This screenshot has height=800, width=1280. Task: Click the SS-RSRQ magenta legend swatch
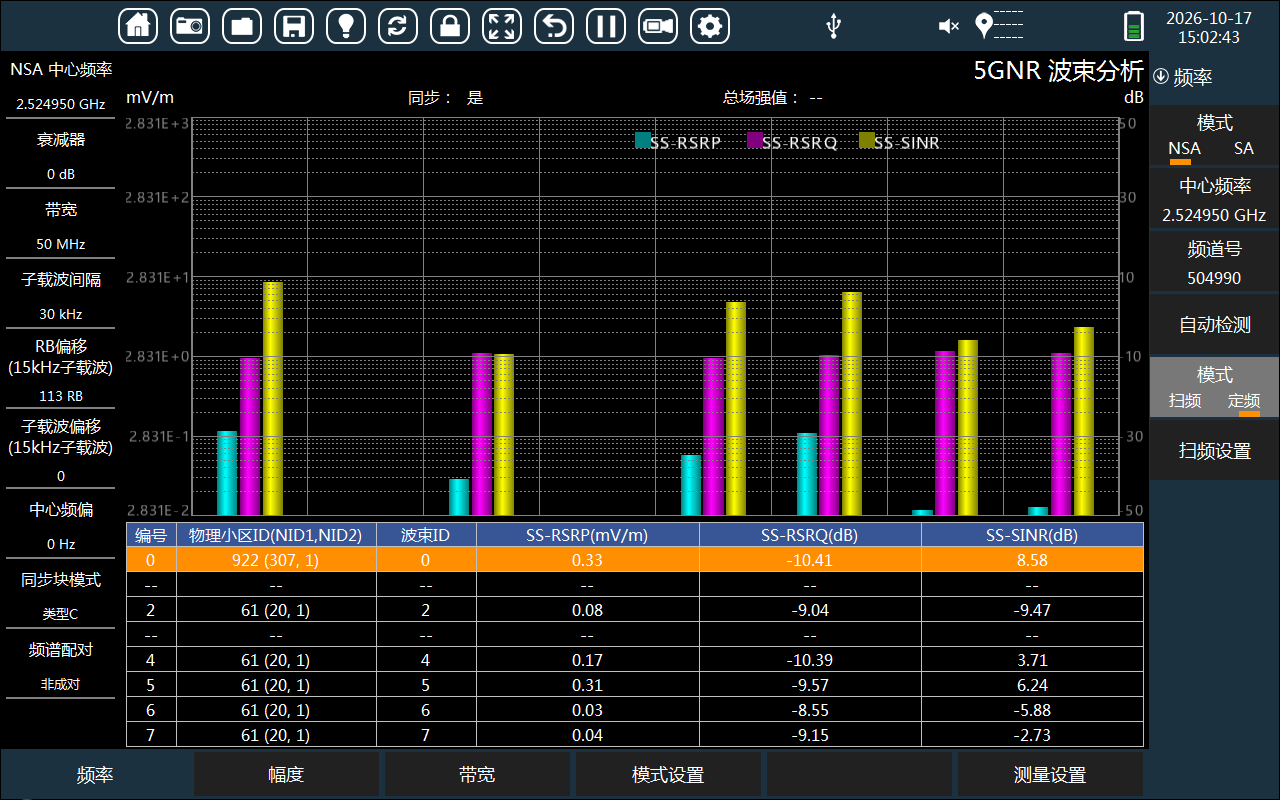point(755,141)
